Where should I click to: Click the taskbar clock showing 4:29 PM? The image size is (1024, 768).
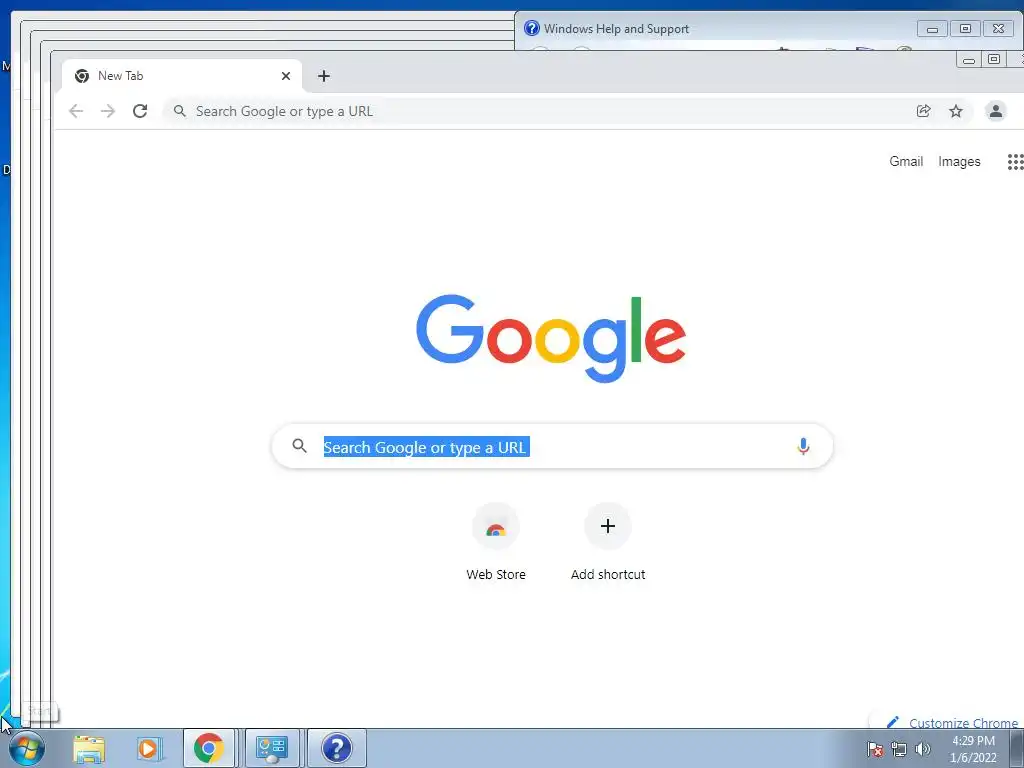pos(973,749)
